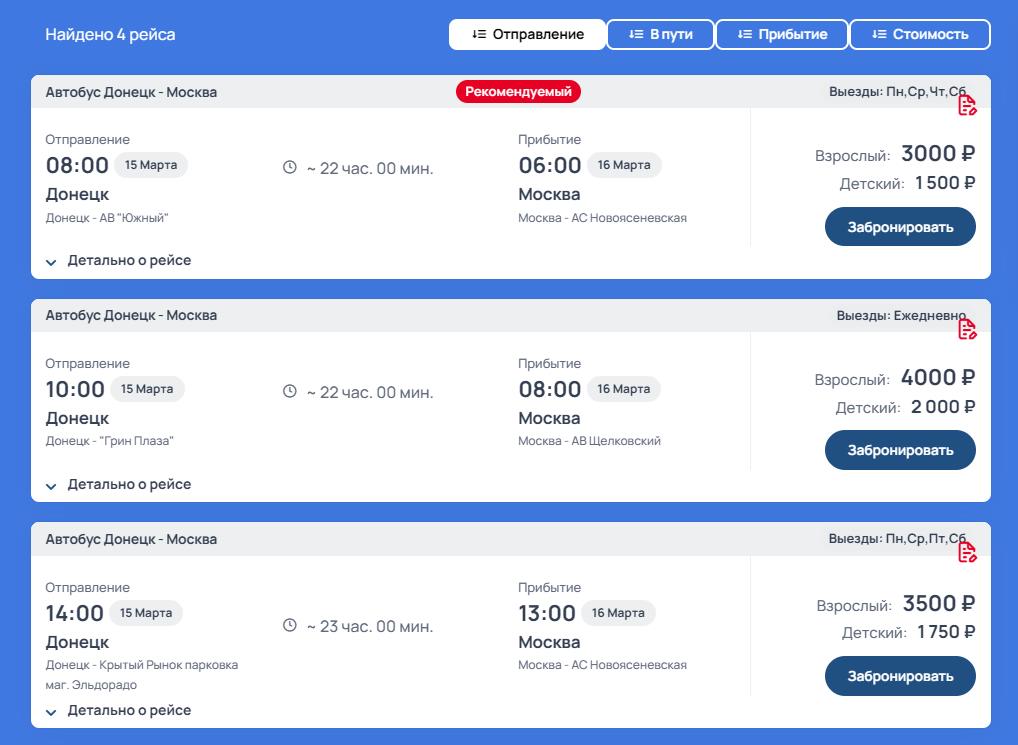
Task: Click 15 Марта date chip on 08:00 trip
Action: (x=151, y=165)
